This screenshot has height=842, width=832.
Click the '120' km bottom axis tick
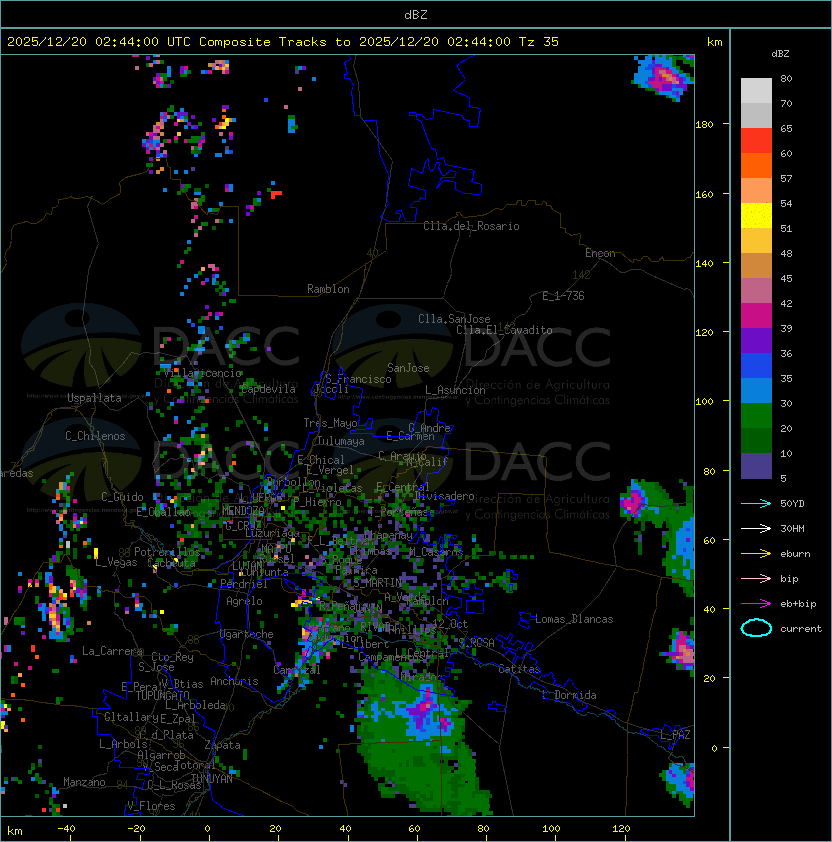(x=621, y=829)
